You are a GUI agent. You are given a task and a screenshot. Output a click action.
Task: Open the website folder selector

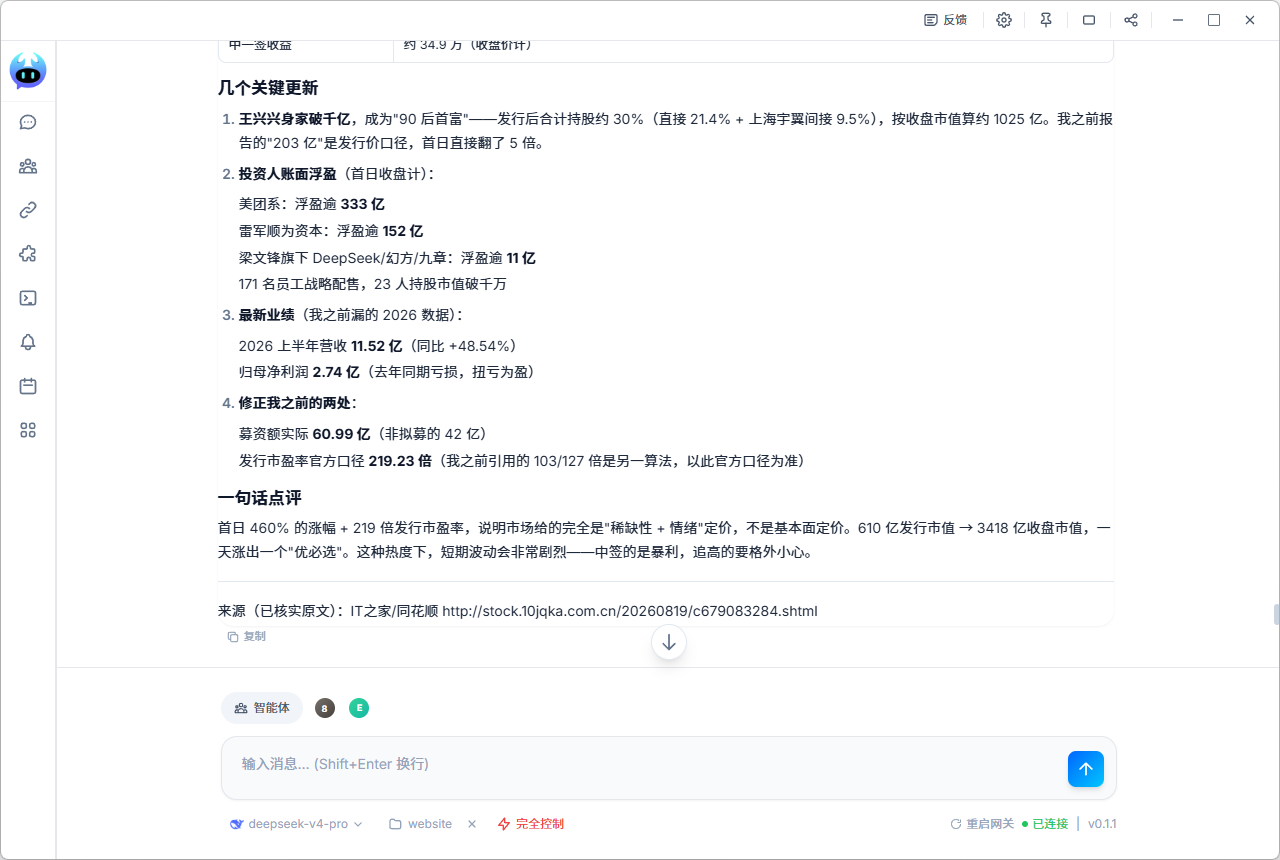tap(421, 824)
